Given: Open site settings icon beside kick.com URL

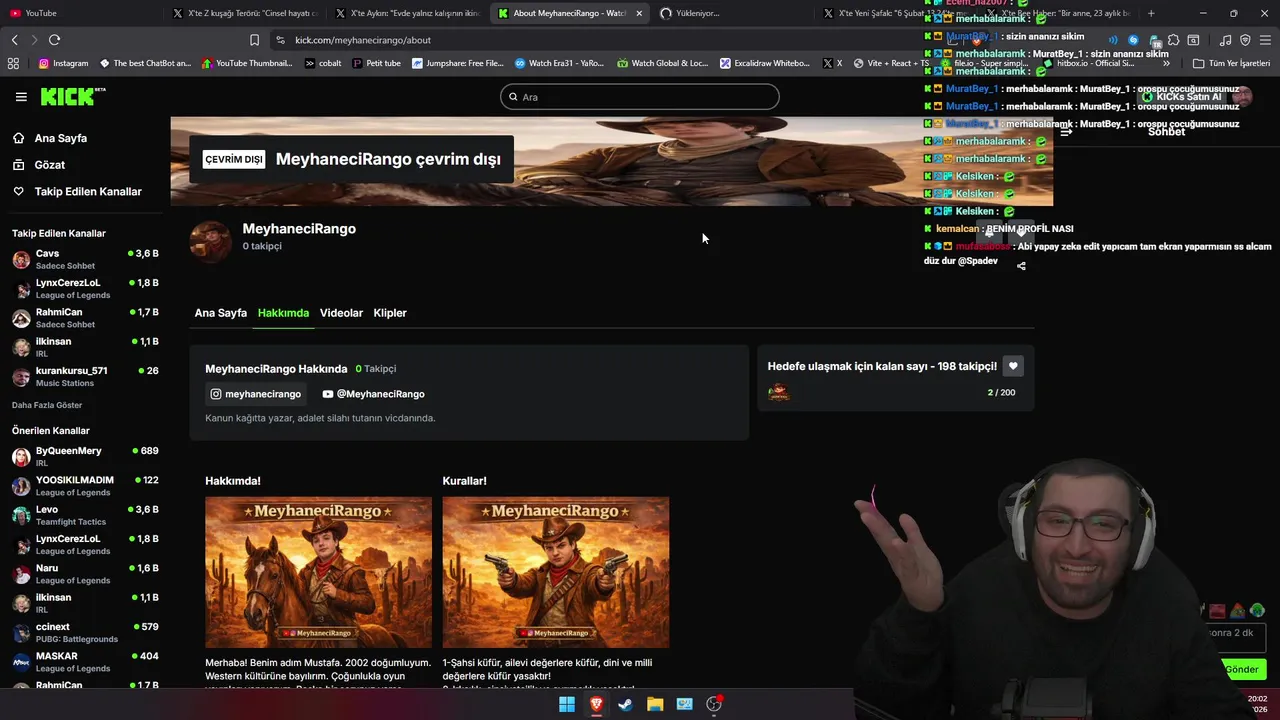Looking at the screenshot, I should (x=280, y=40).
